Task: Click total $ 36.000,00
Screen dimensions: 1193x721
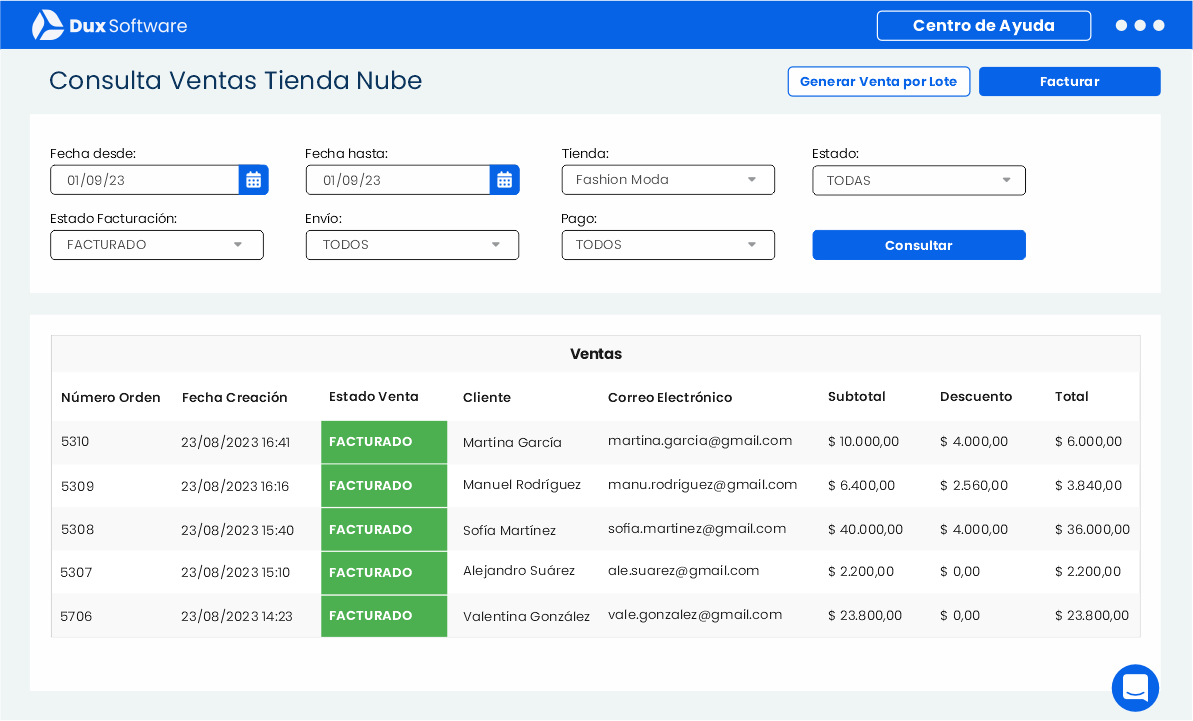Action: [x=1092, y=529]
